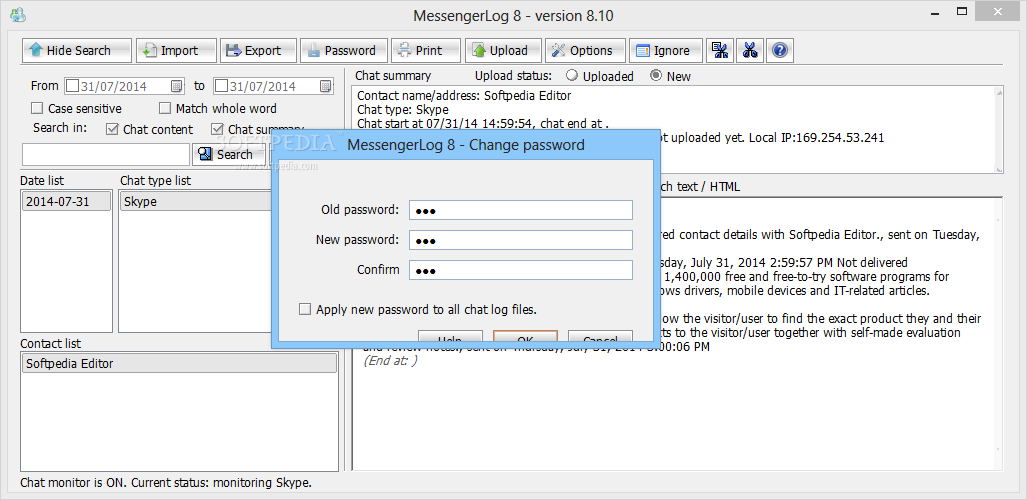Click the Hide Search toolbar button
Screen dimensions: 1027x500
point(77,50)
